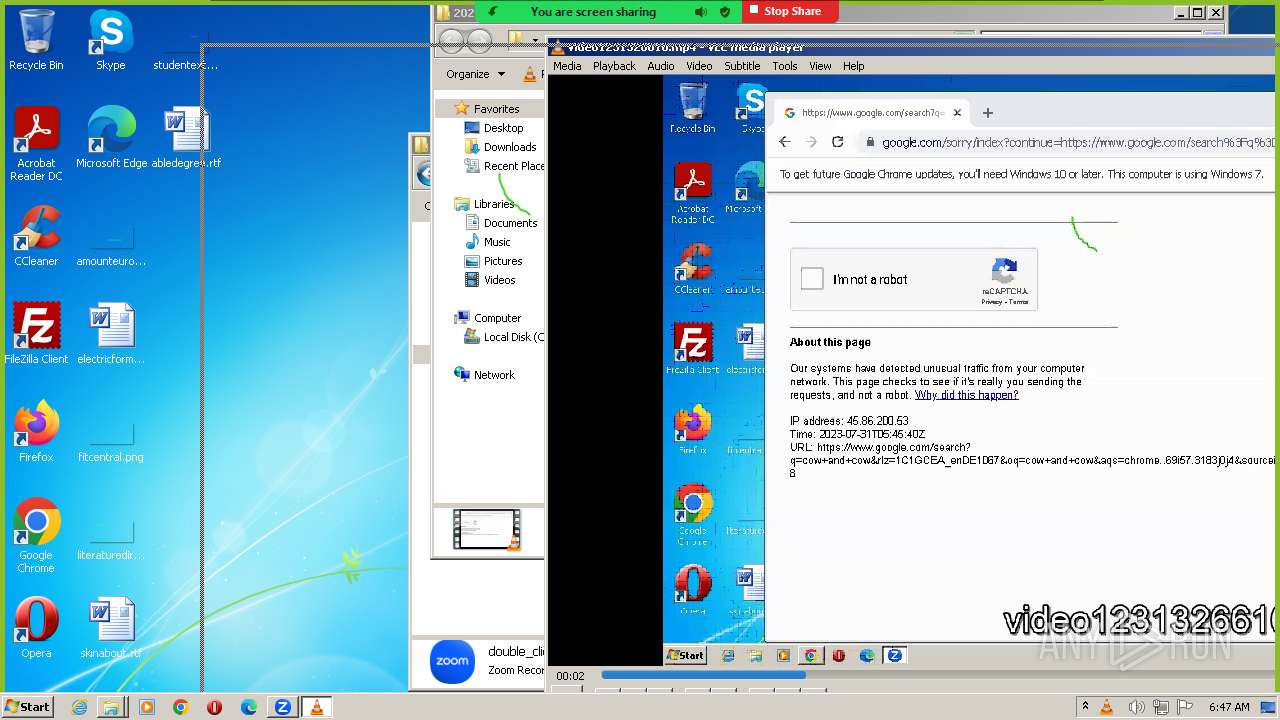This screenshot has height=720, width=1280.
Task: Launch Skype from the desktop
Action: click(110, 40)
